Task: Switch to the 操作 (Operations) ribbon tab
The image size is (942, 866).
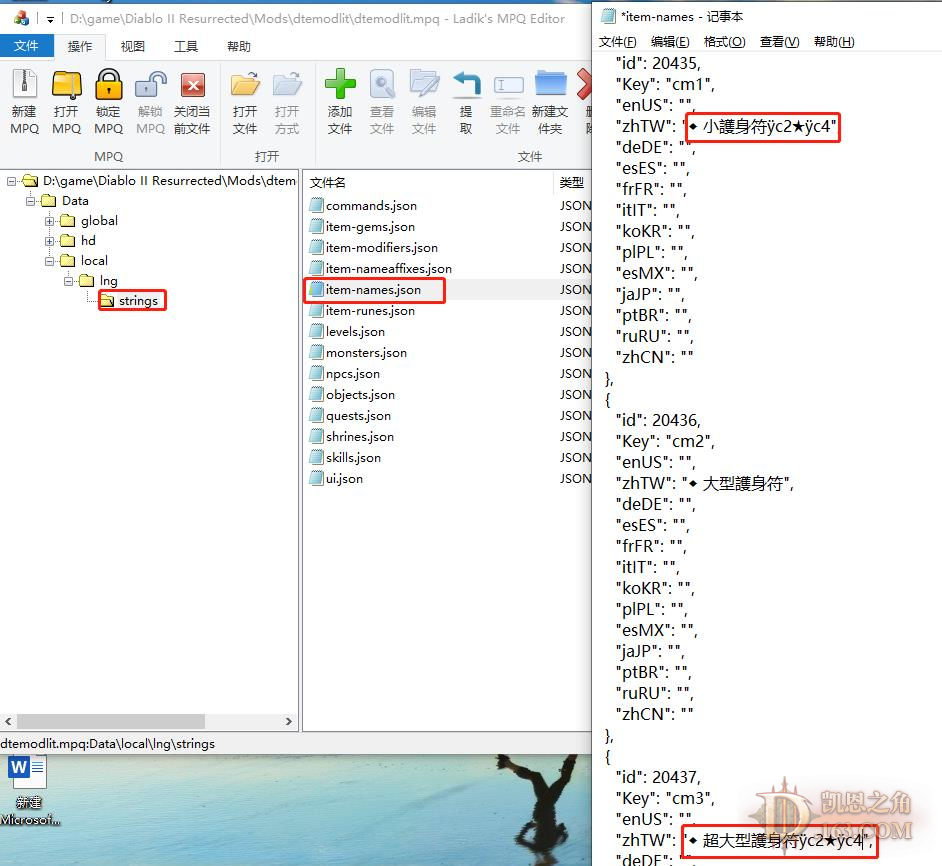Action: [80, 46]
